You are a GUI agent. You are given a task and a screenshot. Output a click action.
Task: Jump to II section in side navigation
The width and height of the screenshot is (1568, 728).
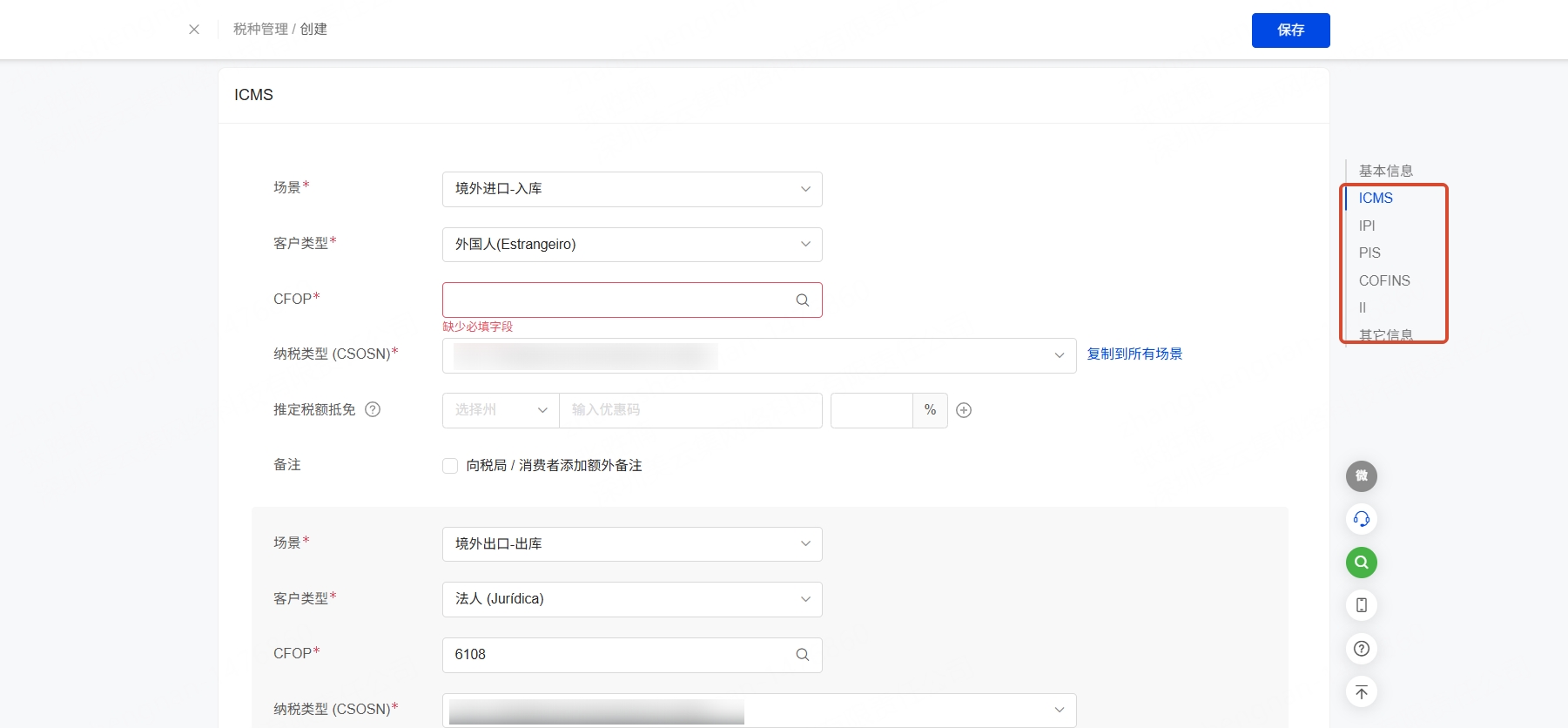tap(1363, 307)
